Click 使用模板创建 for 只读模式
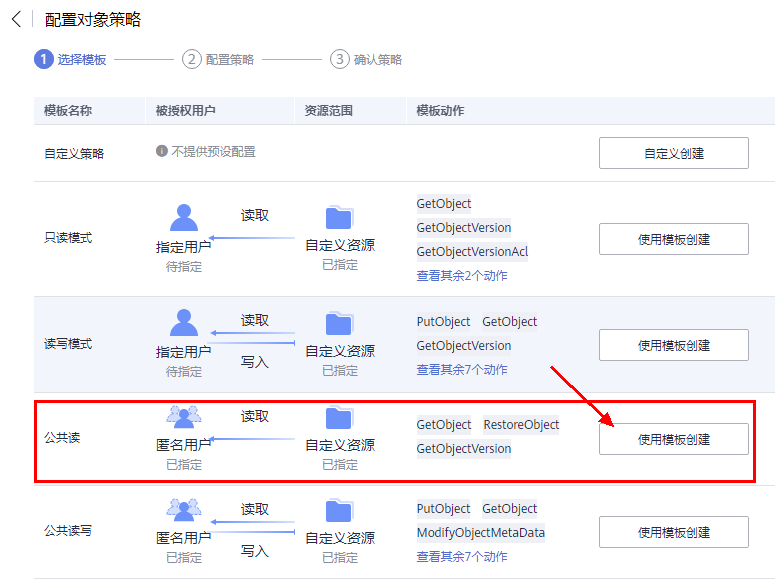Screen dimensions: 775x583 [x=673, y=239]
